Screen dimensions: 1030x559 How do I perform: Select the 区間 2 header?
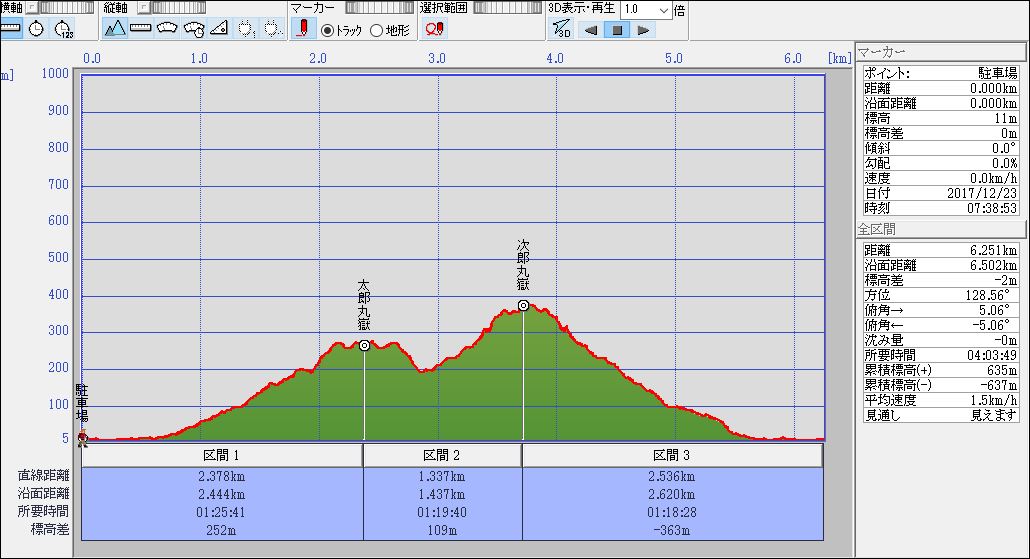click(x=442, y=455)
